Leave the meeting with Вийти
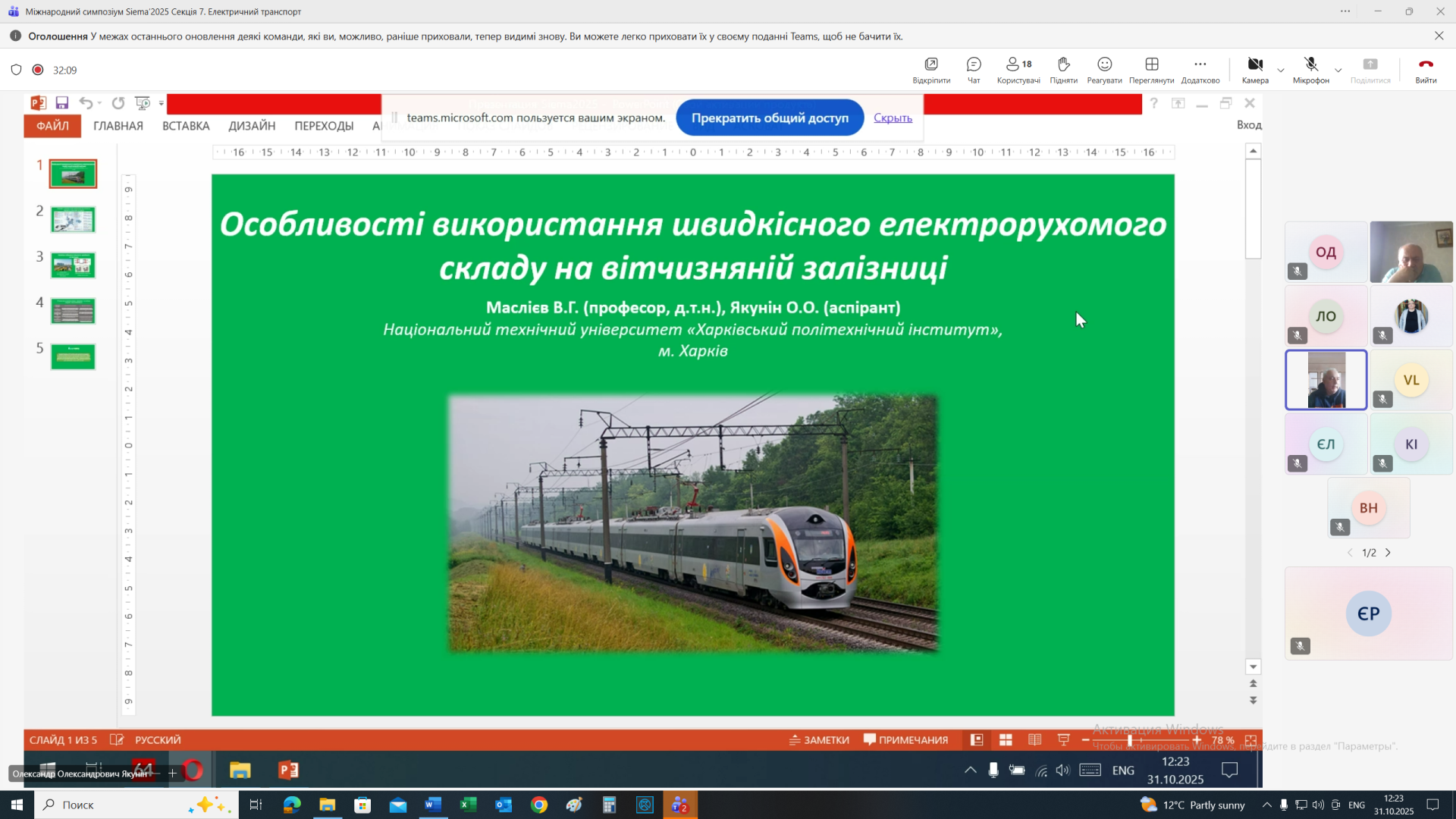 (x=1426, y=69)
